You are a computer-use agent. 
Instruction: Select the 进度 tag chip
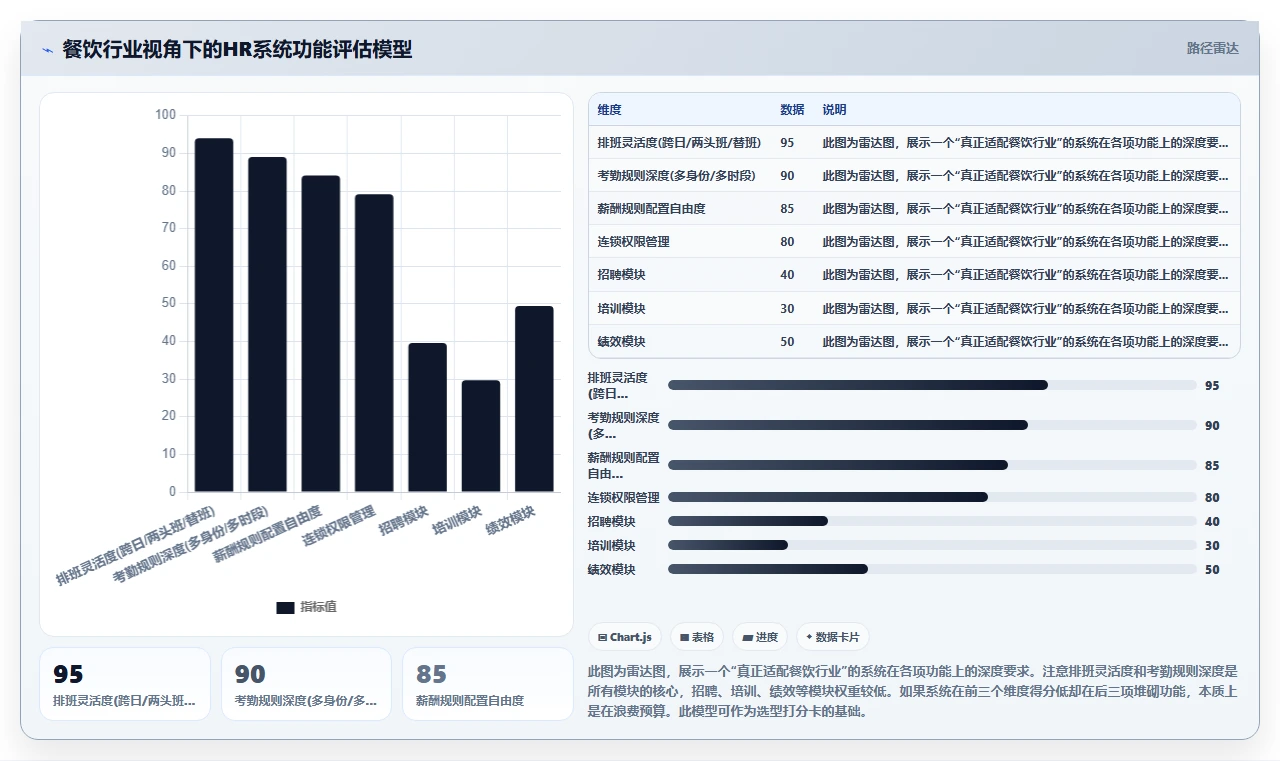pos(760,637)
